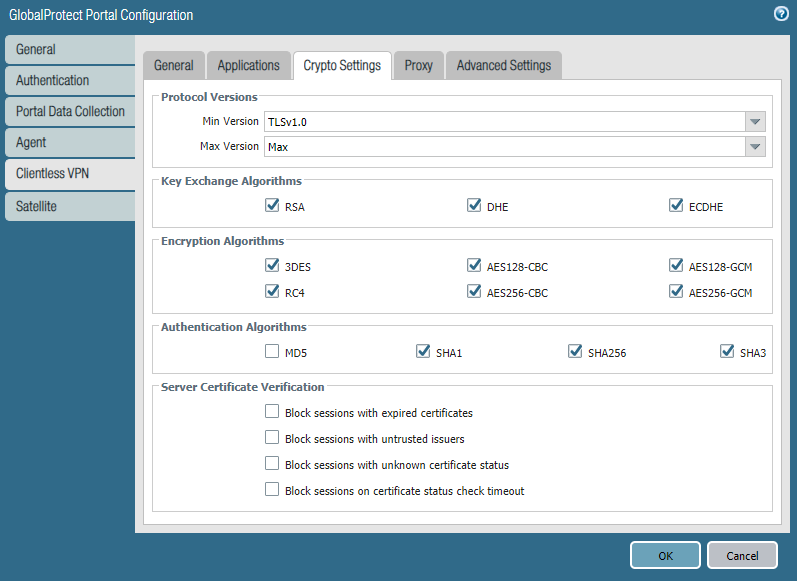Click the help question mark icon
797x581 pixels.
tap(781, 14)
